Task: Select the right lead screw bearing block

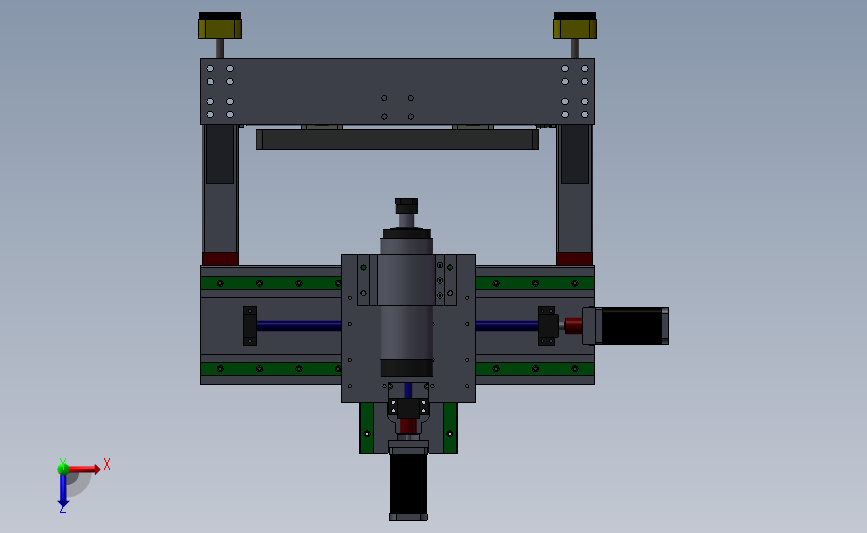Action: (x=547, y=326)
